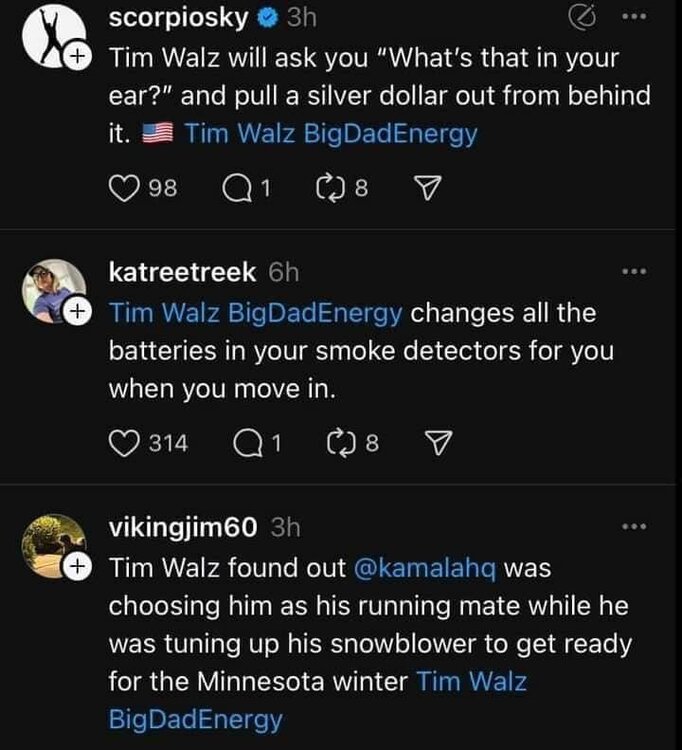Image resolution: width=682 pixels, height=750 pixels.
Task: Like scorpiosky's post with 98 likes
Action: click(x=122, y=189)
